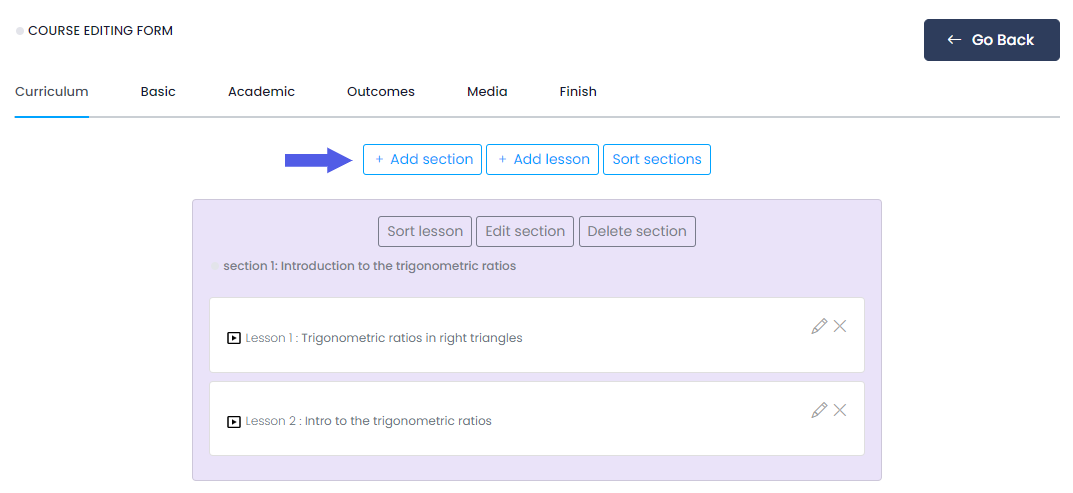Switch to the Finish tab
Screen dimensions: 1073x493
pyautogui.click(x=578, y=92)
